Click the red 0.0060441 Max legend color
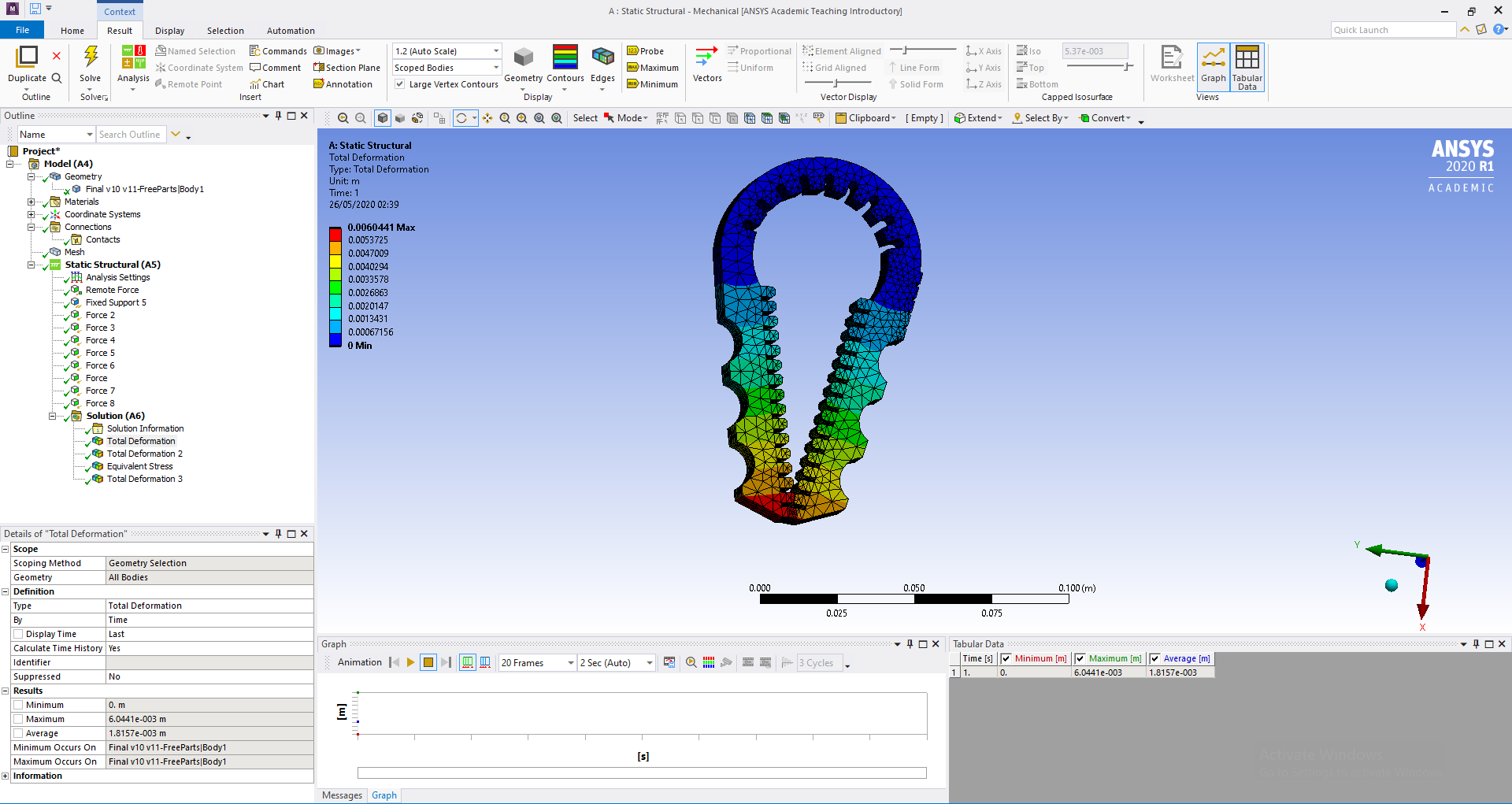 pos(335,233)
